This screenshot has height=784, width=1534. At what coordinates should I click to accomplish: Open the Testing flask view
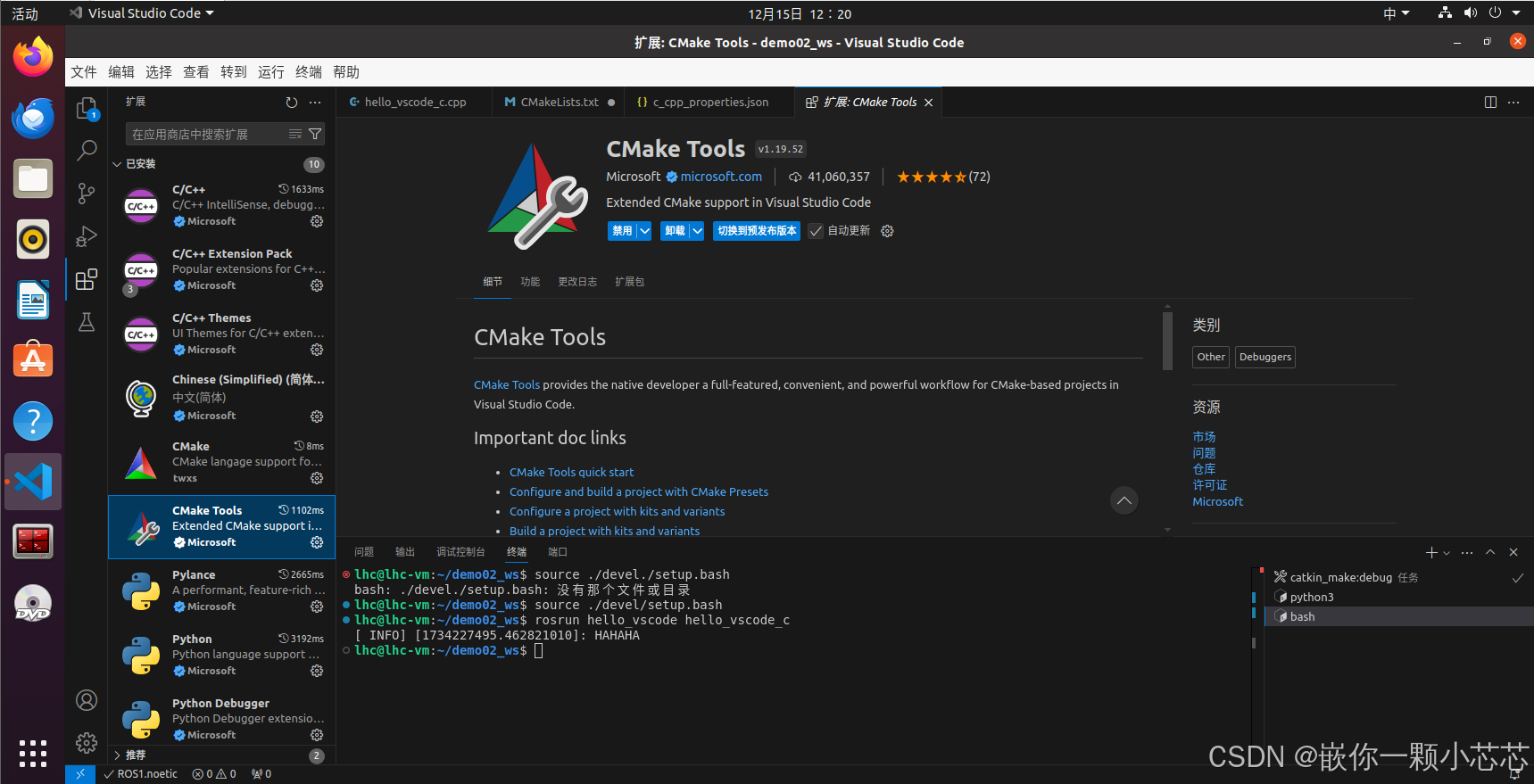[x=87, y=322]
